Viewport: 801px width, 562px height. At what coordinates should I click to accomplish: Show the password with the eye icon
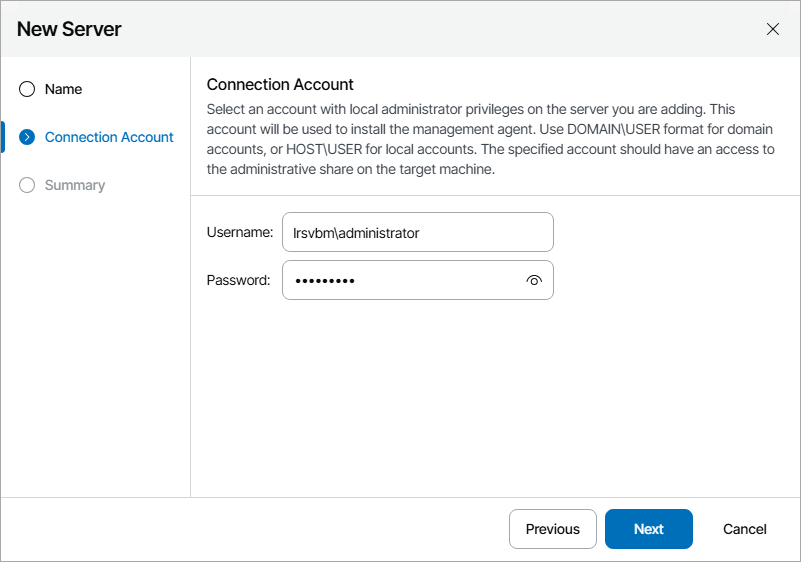[x=534, y=281]
